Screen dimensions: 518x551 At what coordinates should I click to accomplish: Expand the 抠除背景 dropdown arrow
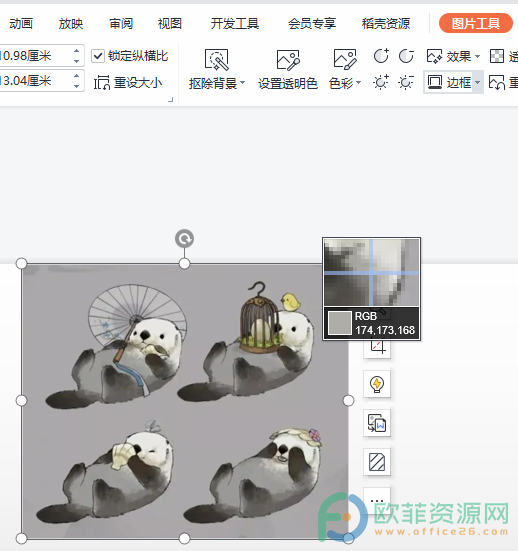point(242,83)
